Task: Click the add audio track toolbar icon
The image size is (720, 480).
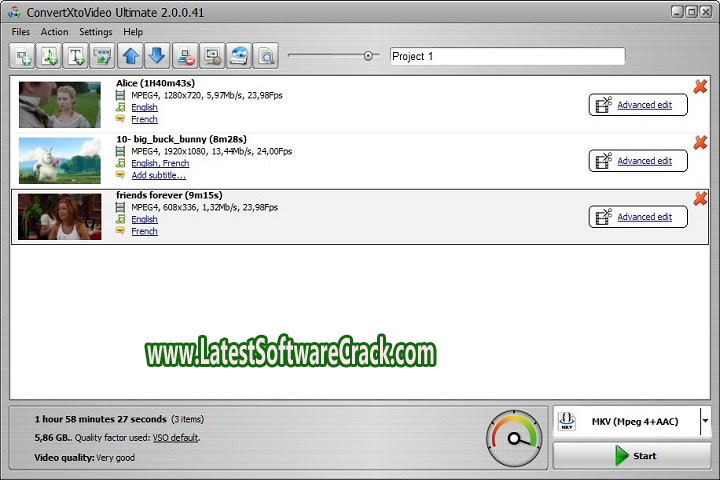Action: [x=50, y=56]
